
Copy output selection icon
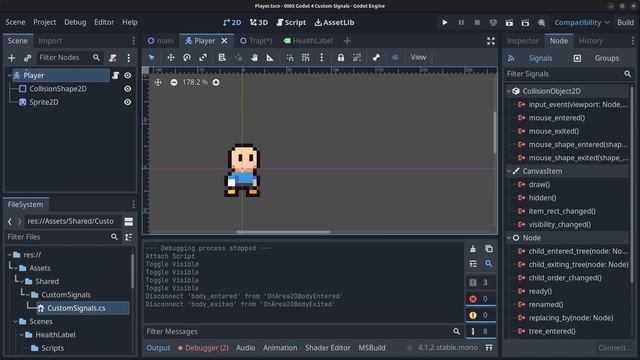click(x=489, y=249)
